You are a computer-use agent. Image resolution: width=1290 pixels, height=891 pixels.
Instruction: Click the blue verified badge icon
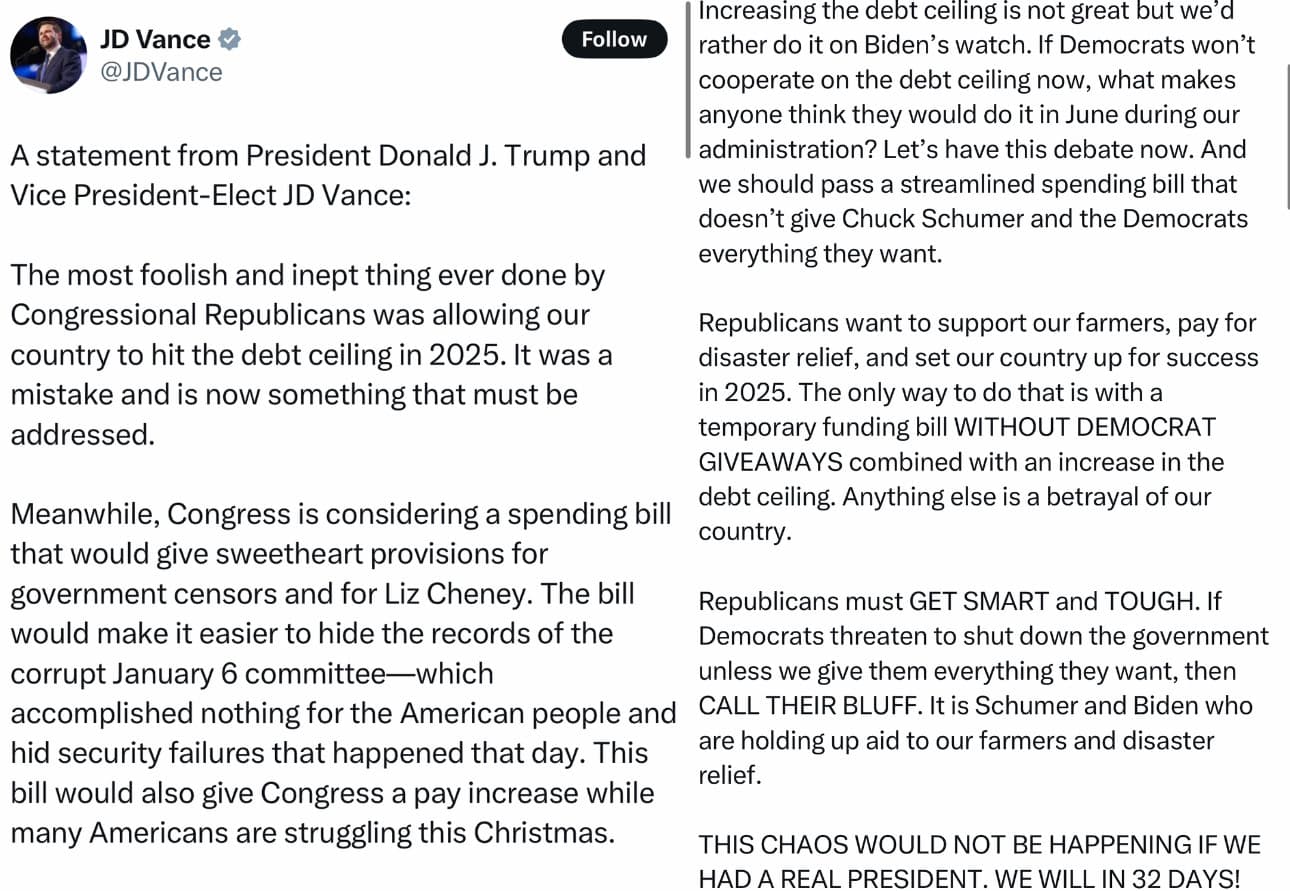point(229,40)
